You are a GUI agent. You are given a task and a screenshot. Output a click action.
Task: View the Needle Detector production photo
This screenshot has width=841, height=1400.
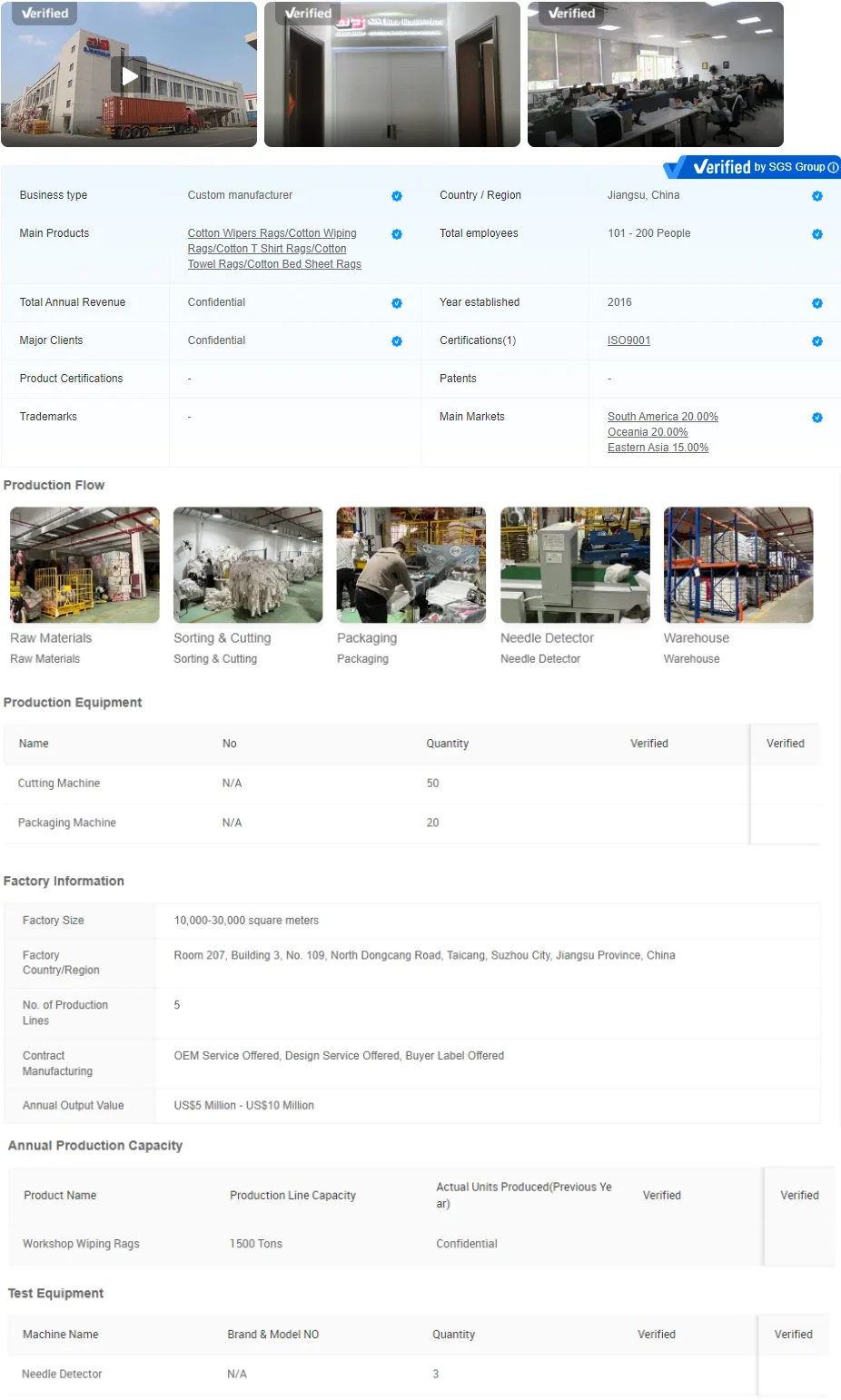(x=575, y=565)
